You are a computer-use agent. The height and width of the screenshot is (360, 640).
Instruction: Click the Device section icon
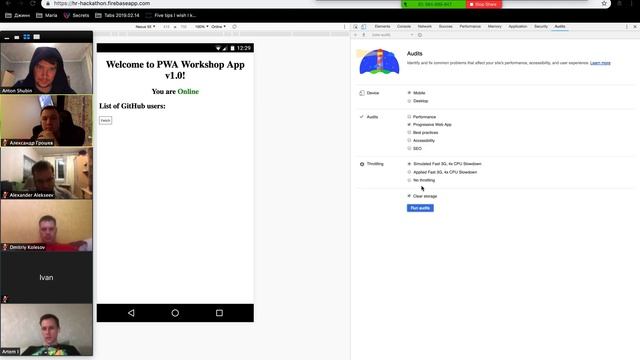click(x=362, y=93)
